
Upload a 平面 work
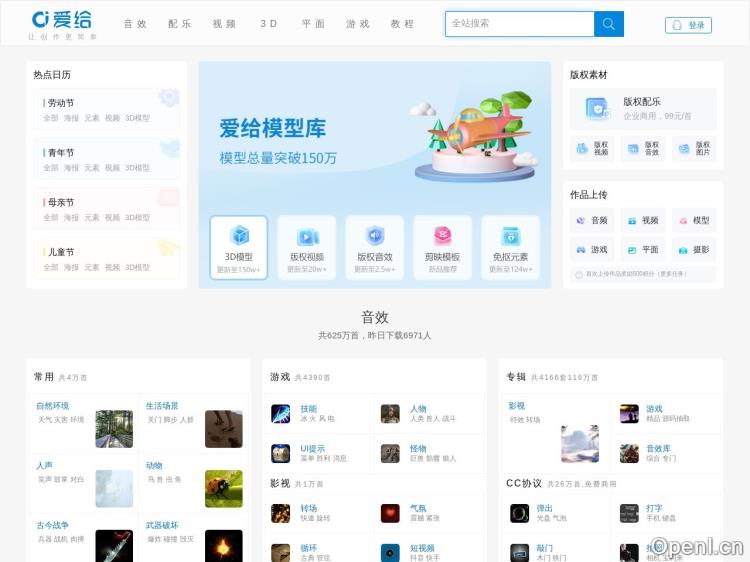(643, 250)
